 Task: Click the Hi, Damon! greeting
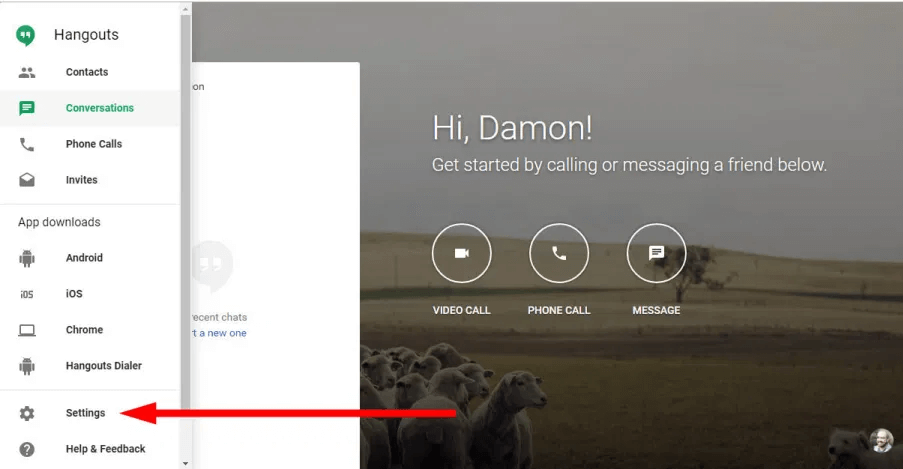tap(512, 127)
